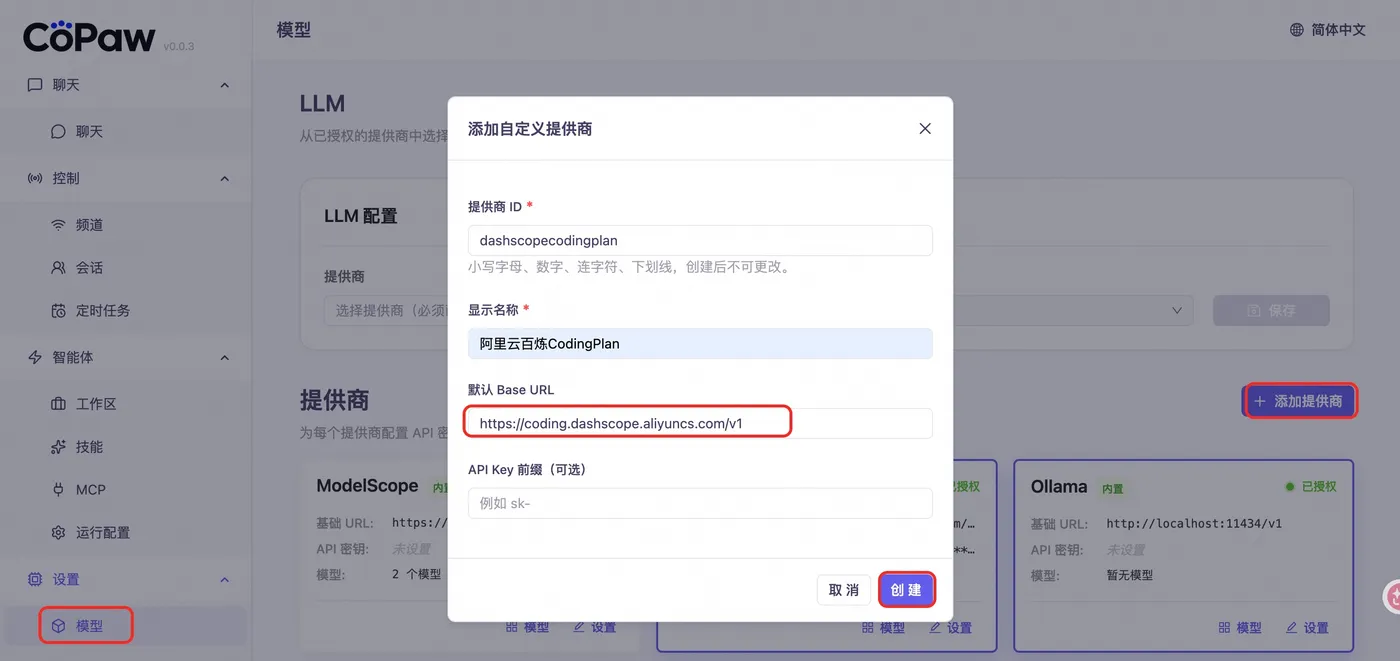Click the 保存 button in LLM 配置

[x=1271, y=310]
